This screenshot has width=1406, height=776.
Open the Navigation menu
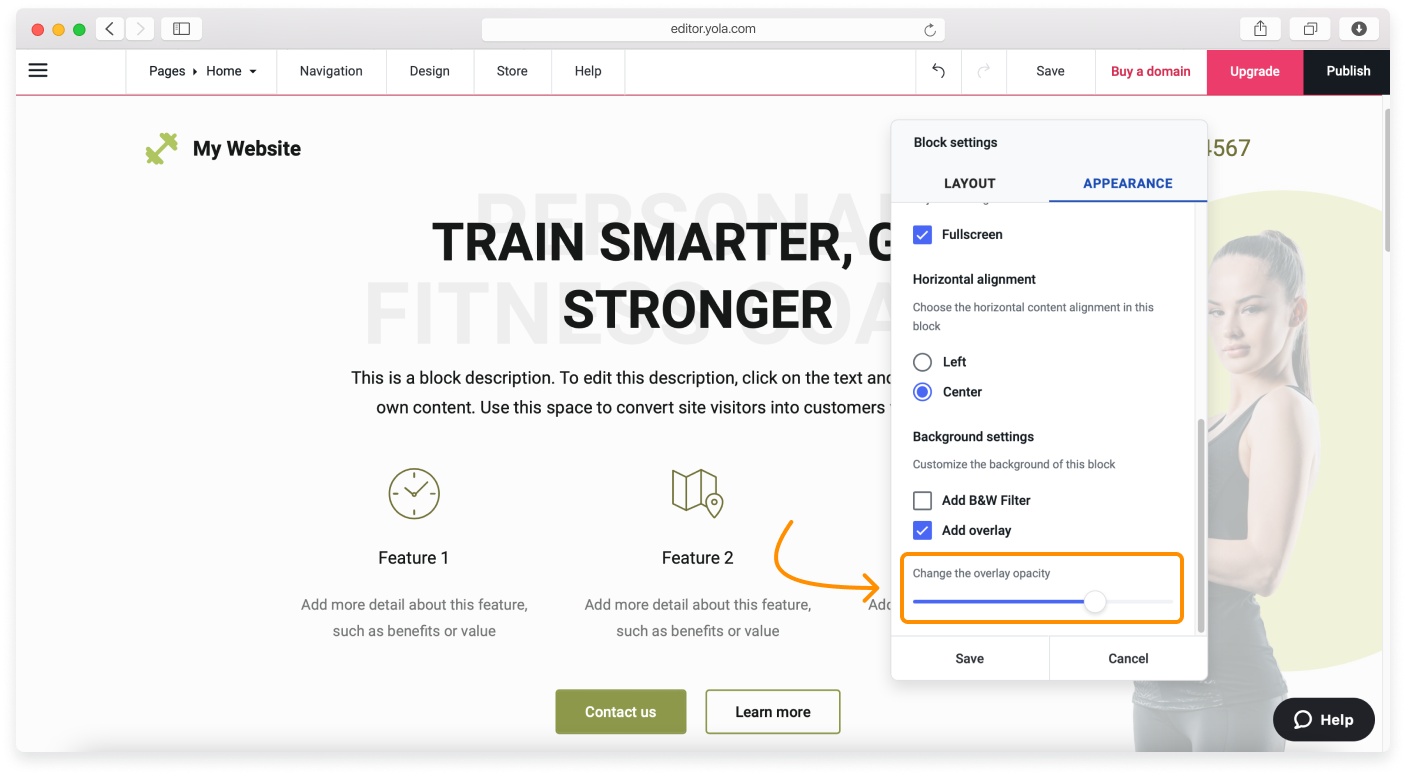tap(331, 71)
